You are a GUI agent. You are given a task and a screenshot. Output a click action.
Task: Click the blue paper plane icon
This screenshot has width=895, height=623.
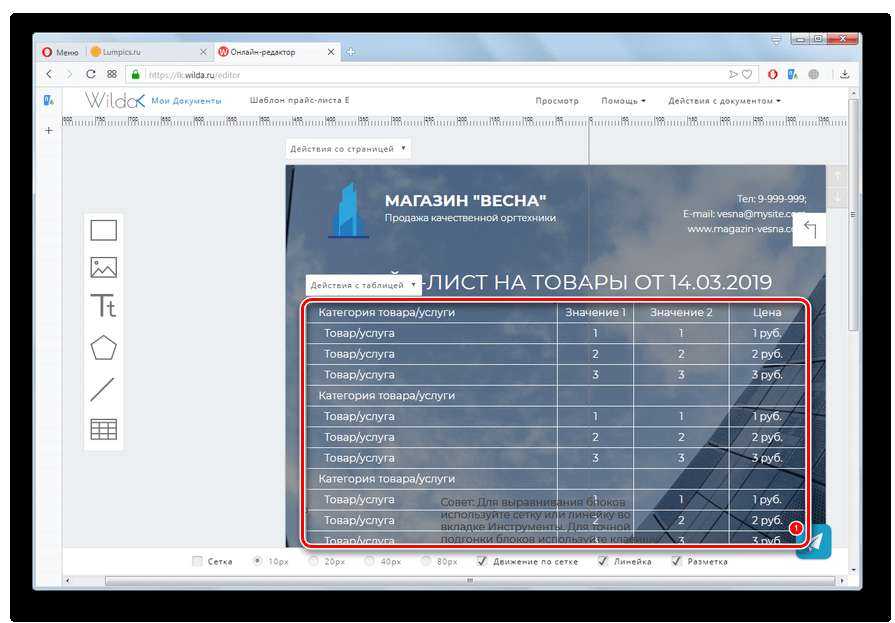pos(815,541)
